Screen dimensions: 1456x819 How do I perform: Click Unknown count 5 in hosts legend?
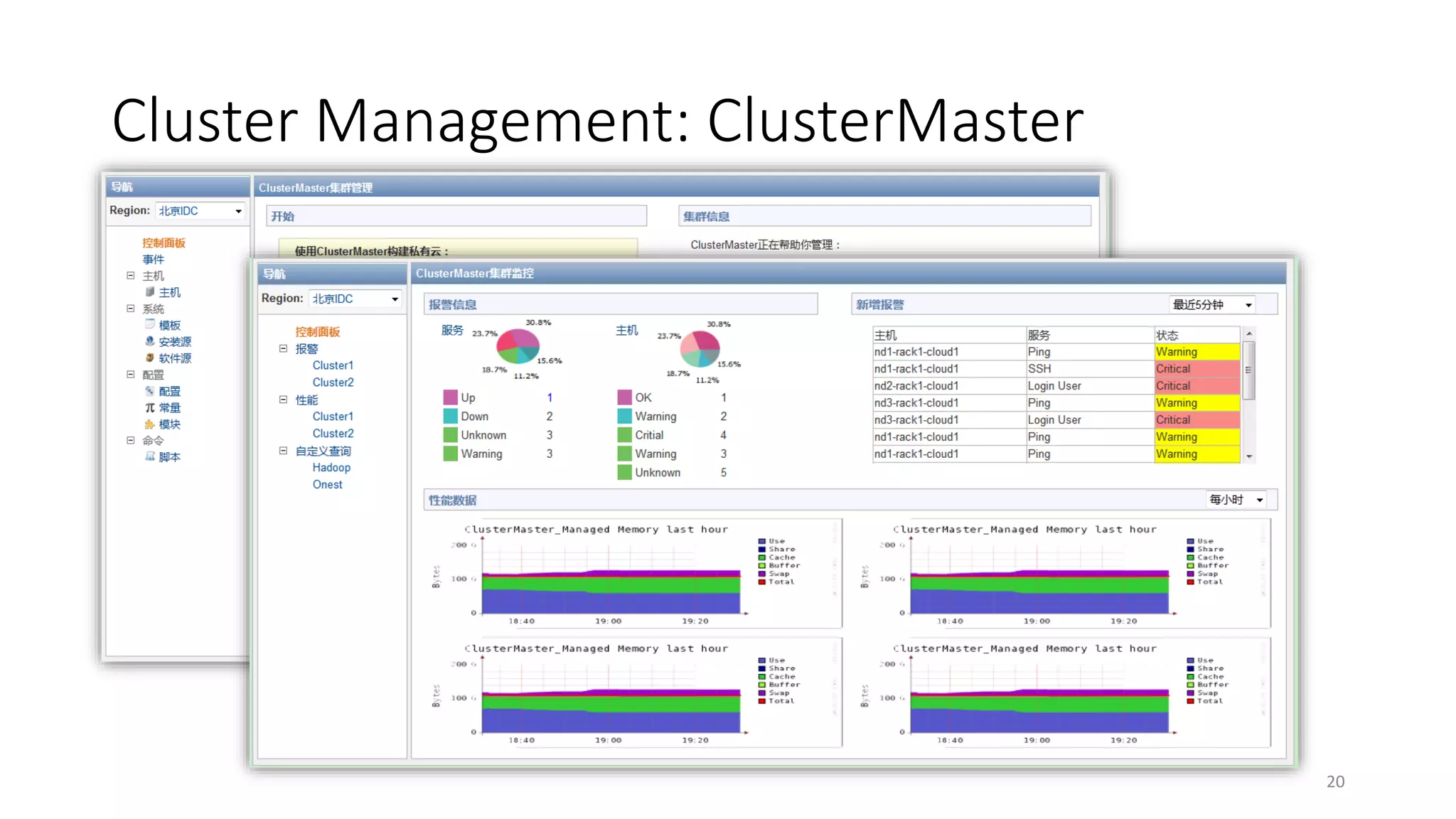click(724, 473)
